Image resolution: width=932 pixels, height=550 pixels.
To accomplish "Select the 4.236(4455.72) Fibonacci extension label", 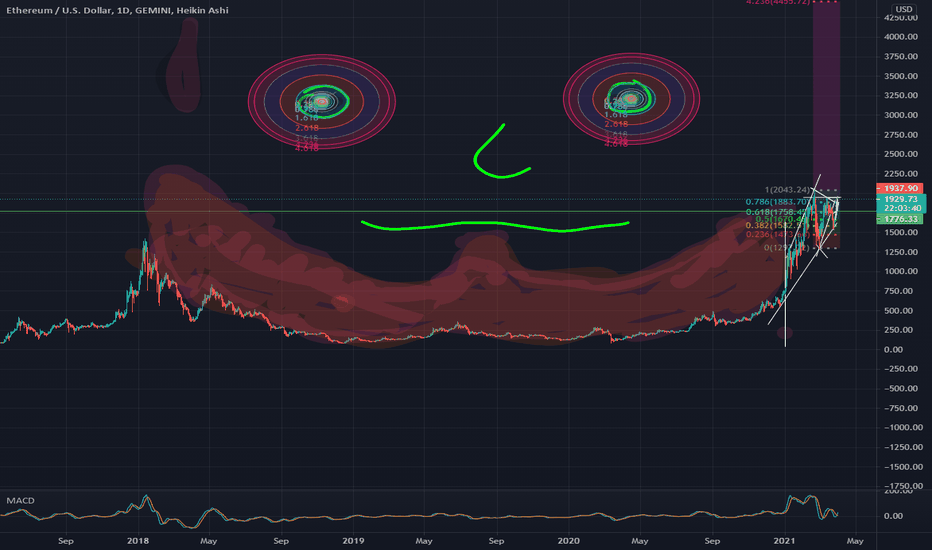I will [x=778, y=2].
